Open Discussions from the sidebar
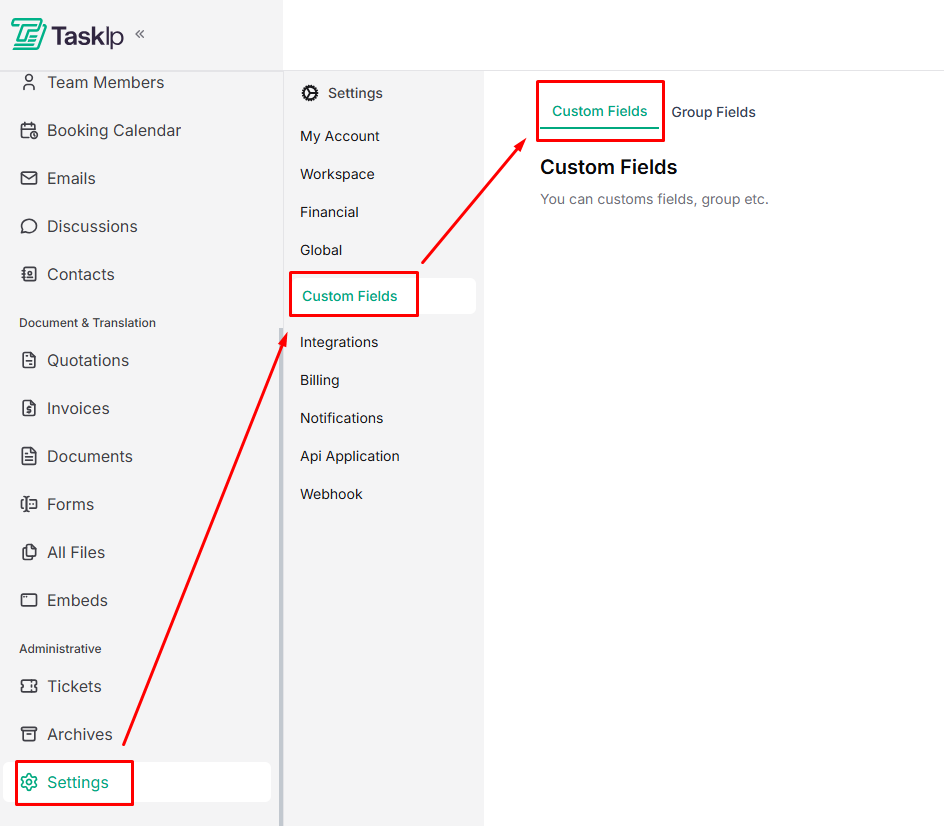Viewport: 944px width, 826px height. pos(91,226)
